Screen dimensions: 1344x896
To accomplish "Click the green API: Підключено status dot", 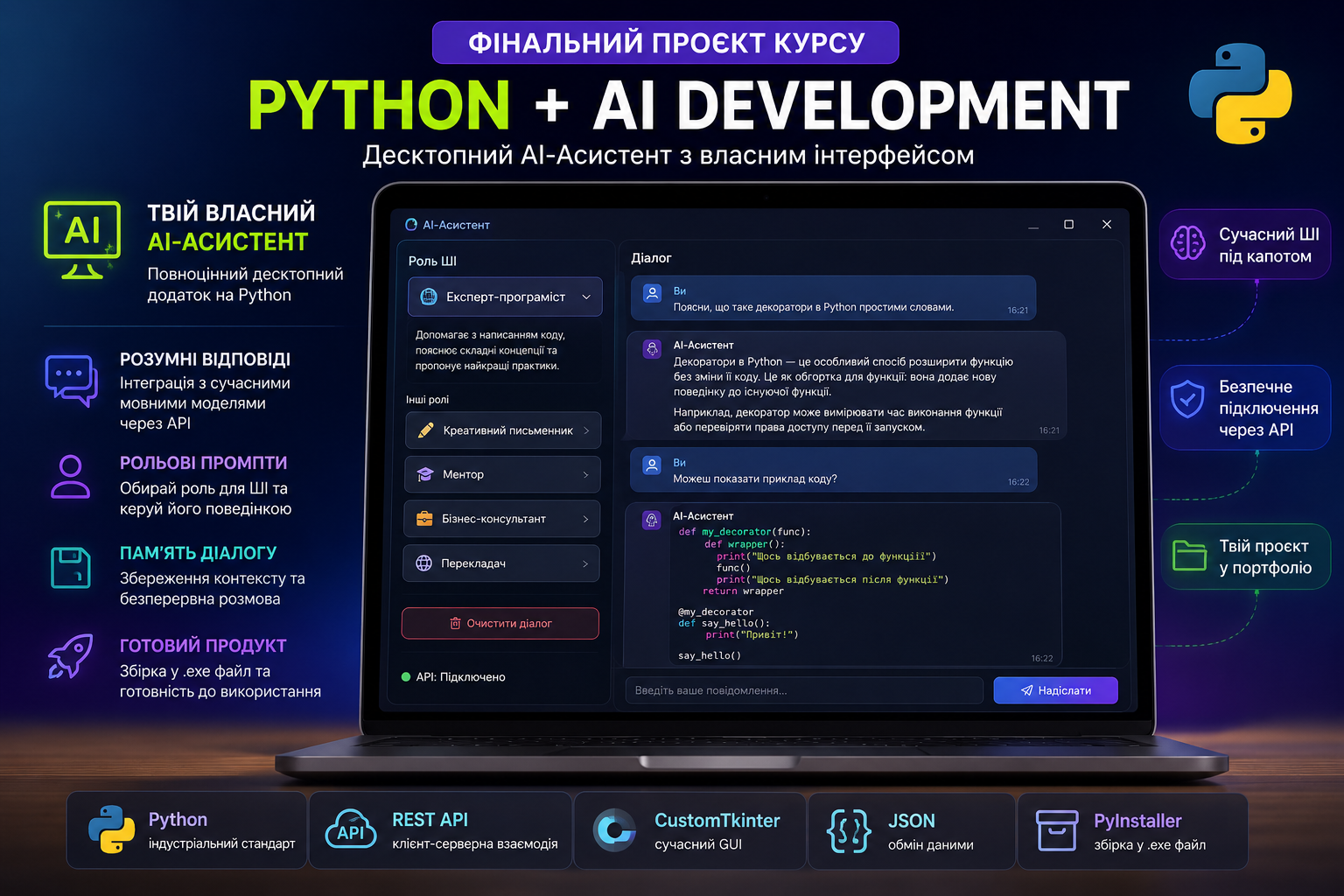I will (x=406, y=676).
